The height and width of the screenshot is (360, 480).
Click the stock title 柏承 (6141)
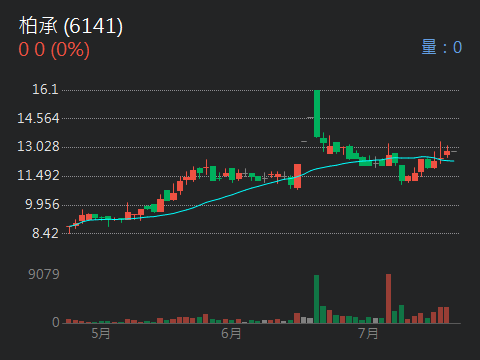(x=71, y=26)
